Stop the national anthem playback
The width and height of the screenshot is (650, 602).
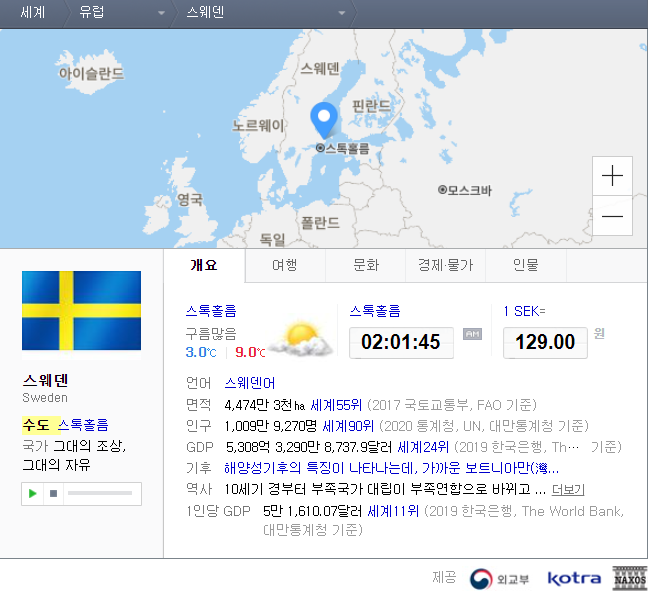pos(53,493)
